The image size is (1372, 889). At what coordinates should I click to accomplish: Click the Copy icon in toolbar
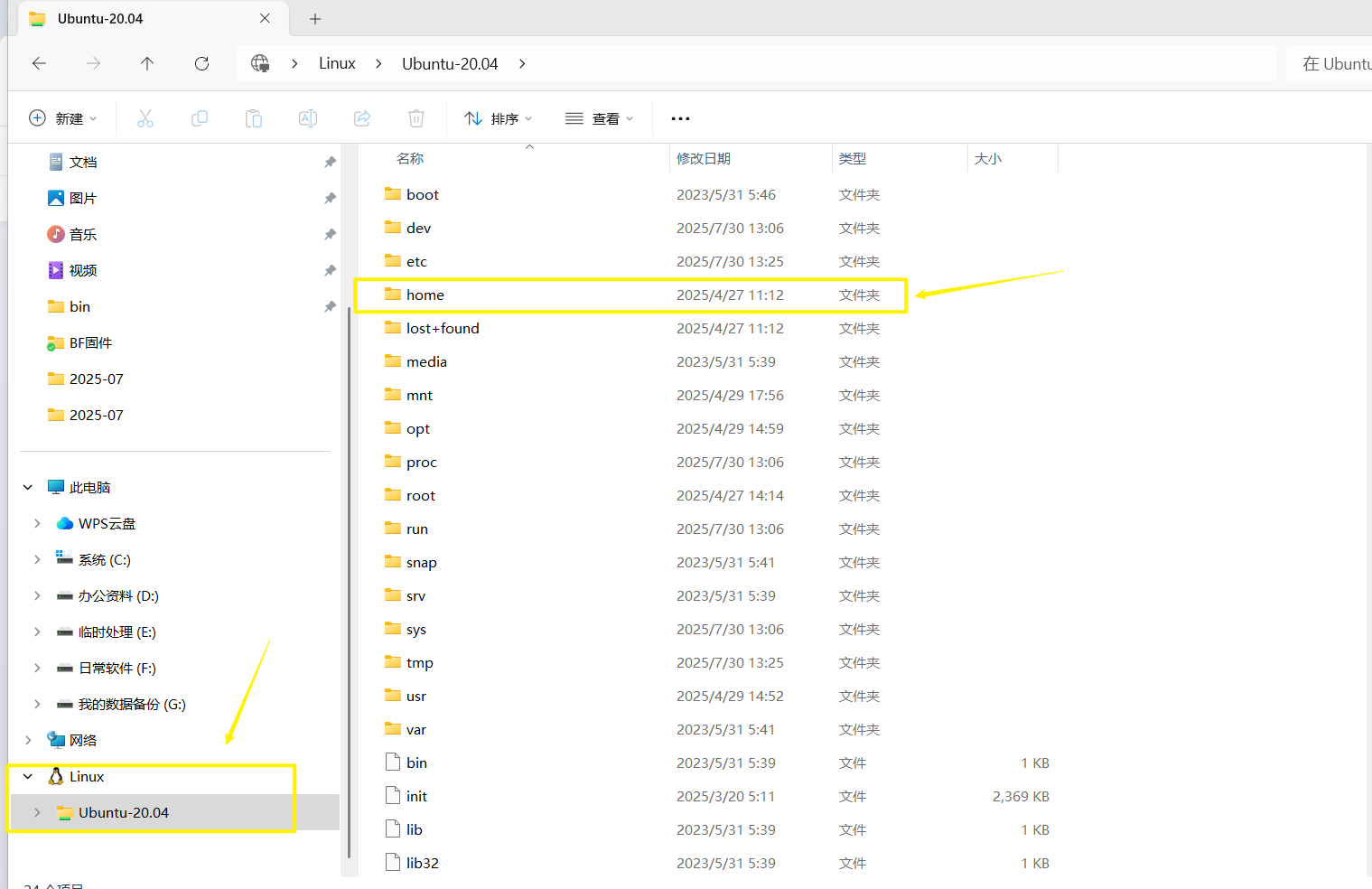pos(200,118)
